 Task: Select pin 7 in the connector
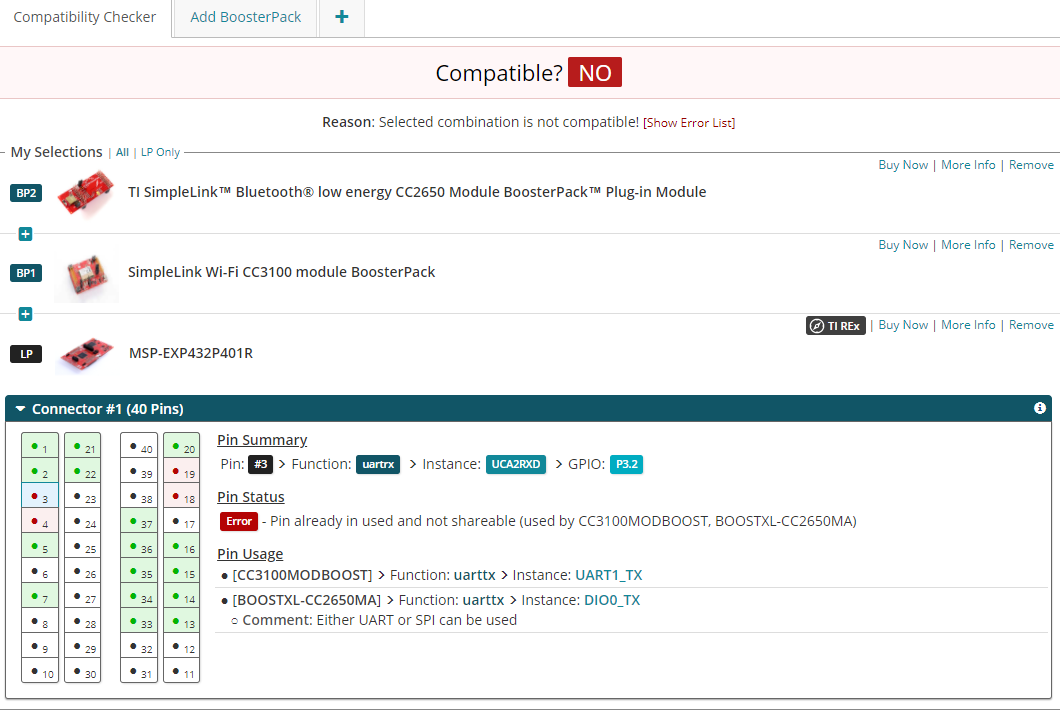pos(40,596)
